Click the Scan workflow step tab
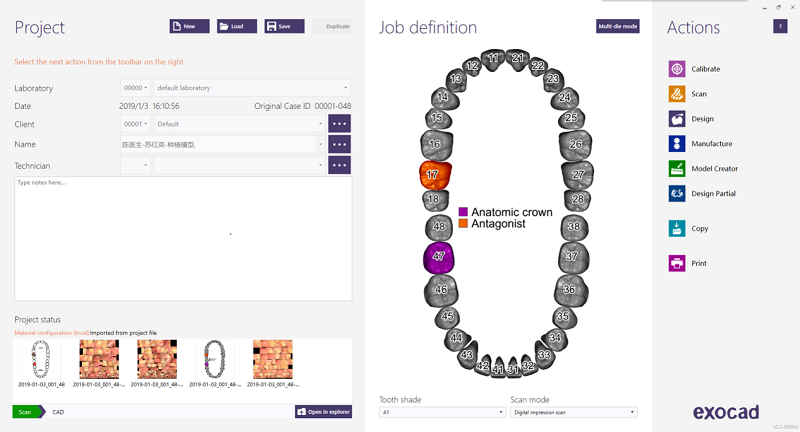The image size is (800, 432). (x=25, y=412)
